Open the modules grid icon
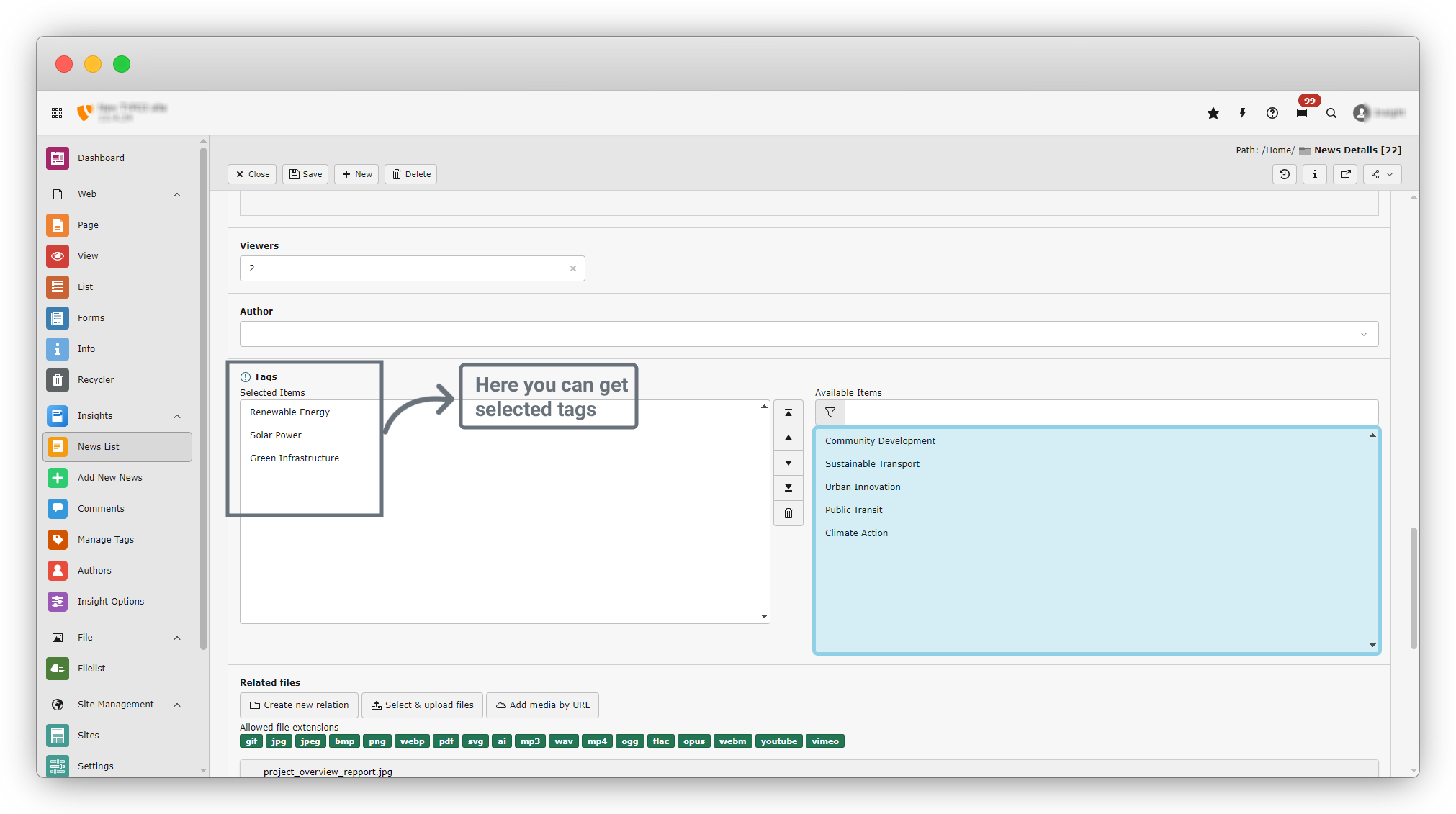This screenshot has height=814, width=1456. [x=57, y=113]
